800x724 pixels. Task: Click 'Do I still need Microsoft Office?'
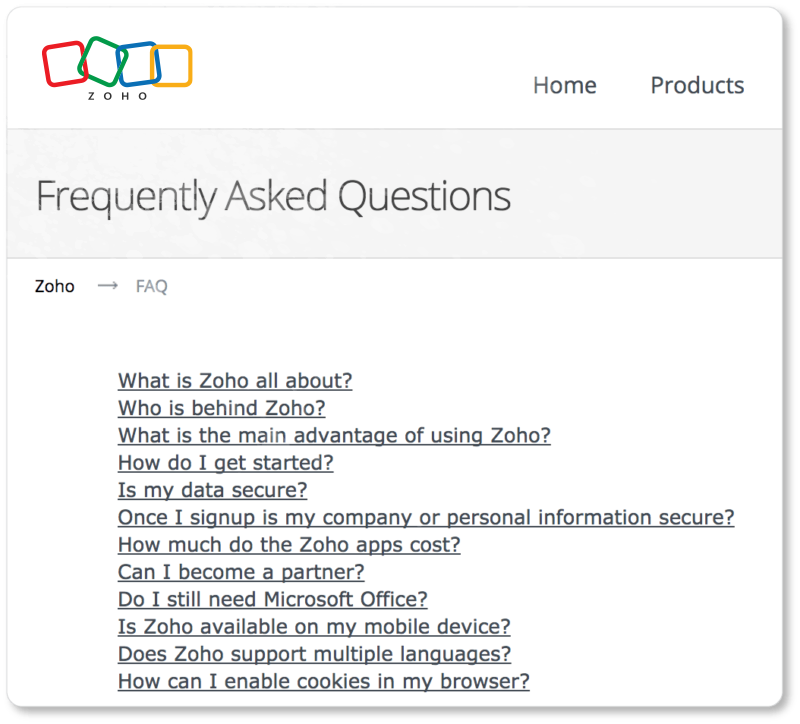coord(272,599)
